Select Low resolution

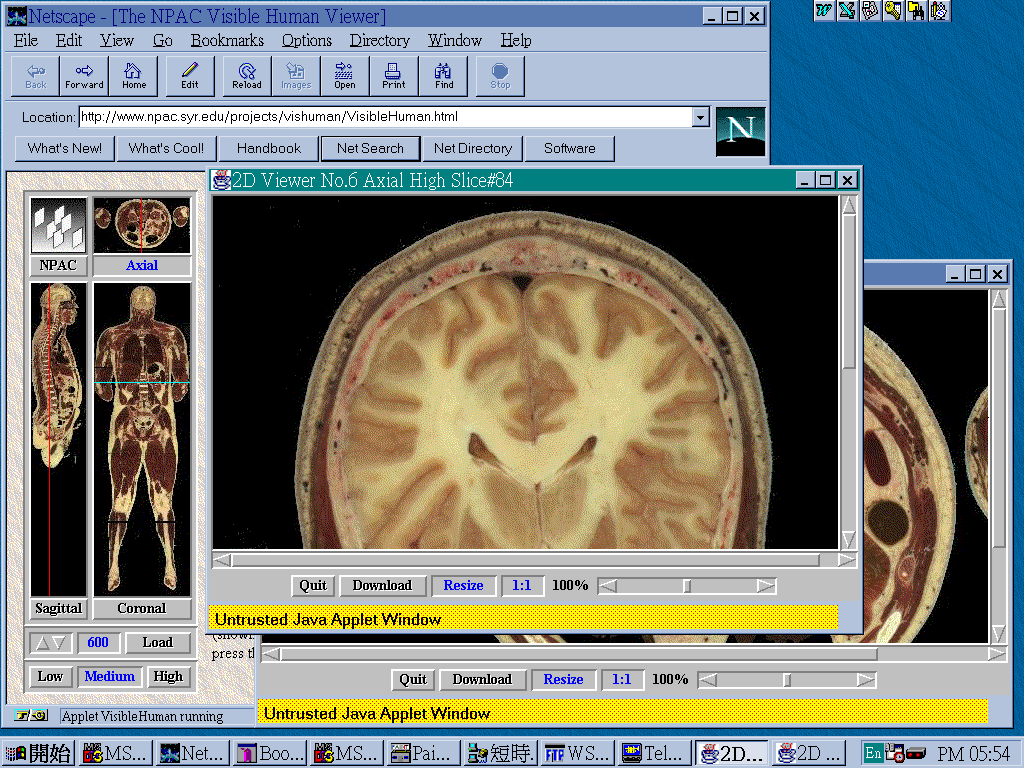[x=50, y=677]
